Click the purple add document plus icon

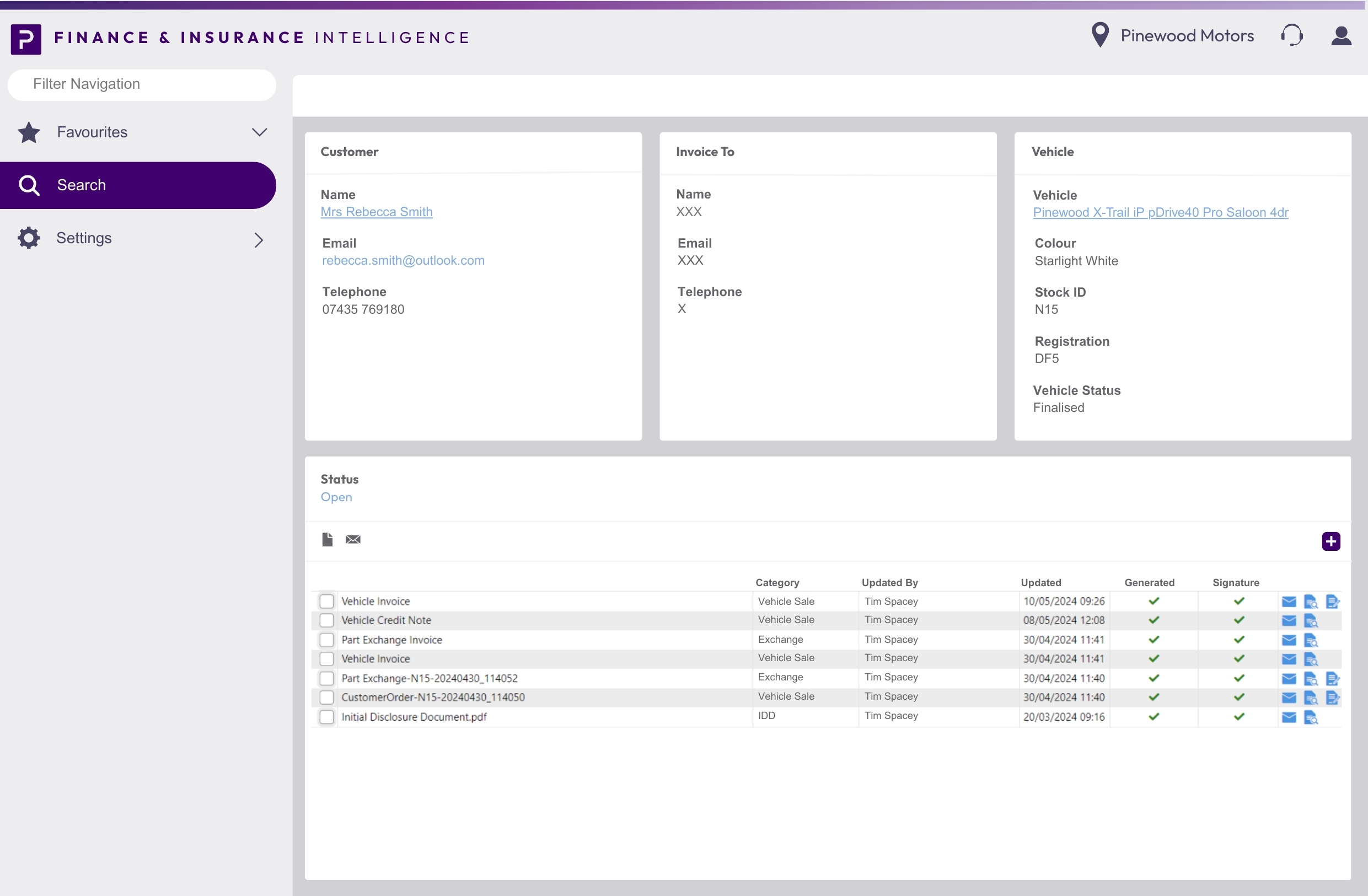click(1330, 541)
